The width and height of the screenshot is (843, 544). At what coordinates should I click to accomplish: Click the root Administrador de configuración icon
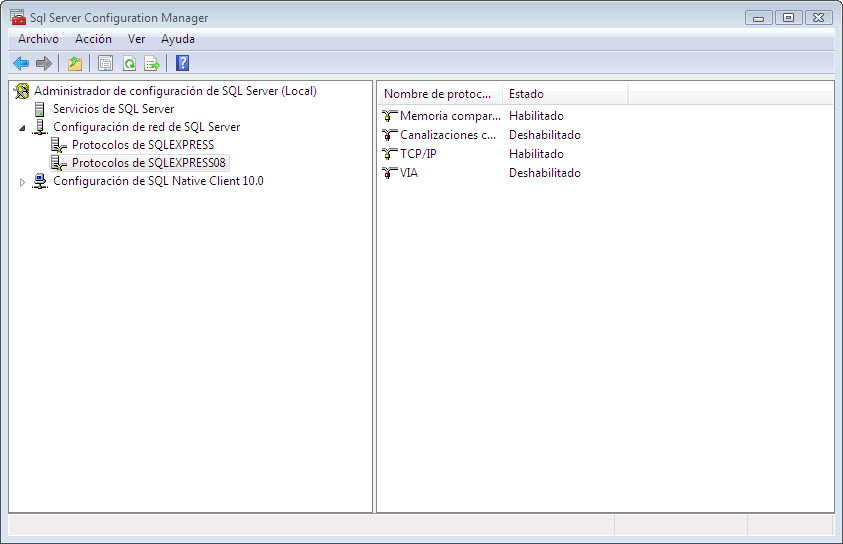pos(22,91)
